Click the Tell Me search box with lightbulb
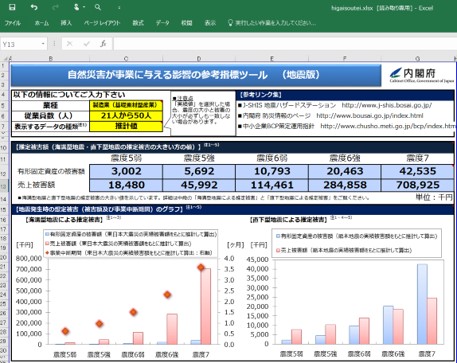The image size is (457, 363). coord(272,23)
